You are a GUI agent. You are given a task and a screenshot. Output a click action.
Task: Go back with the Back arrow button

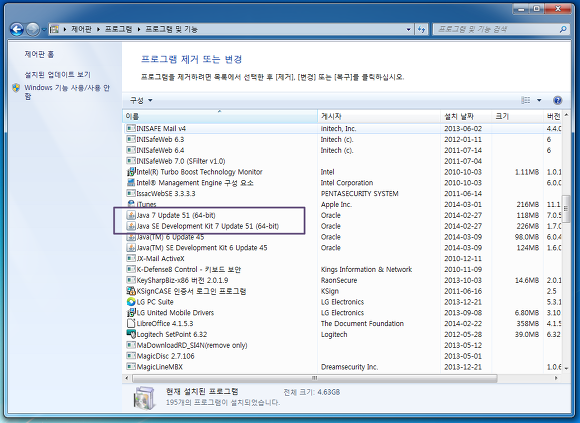(17, 29)
